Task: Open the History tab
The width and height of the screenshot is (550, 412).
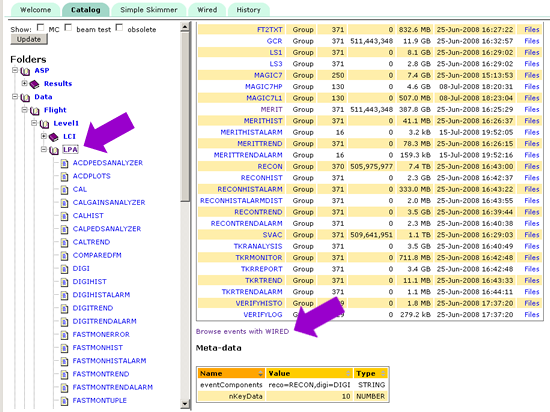Action: click(248, 10)
